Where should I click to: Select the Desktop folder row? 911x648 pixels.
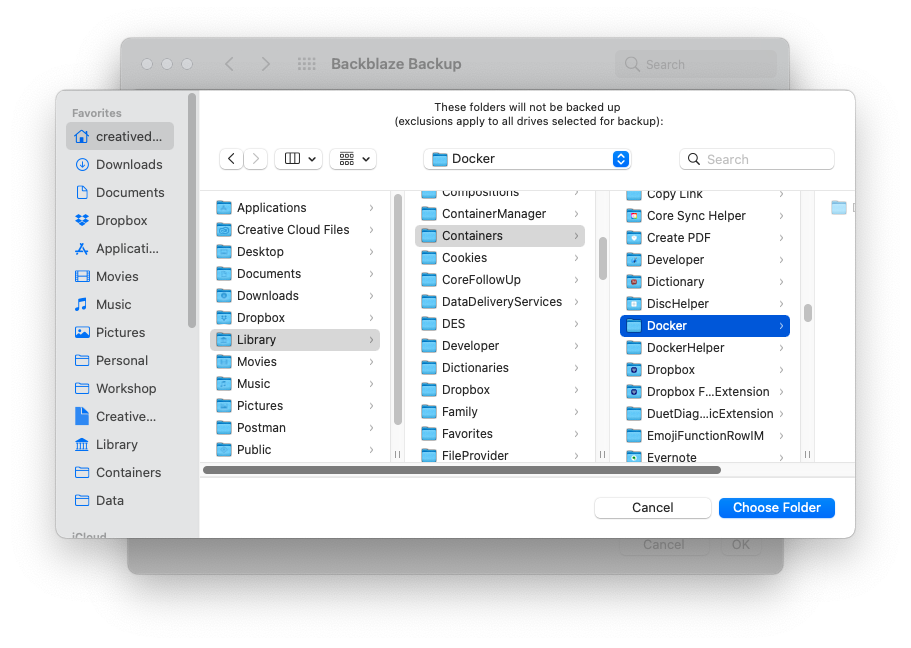295,252
